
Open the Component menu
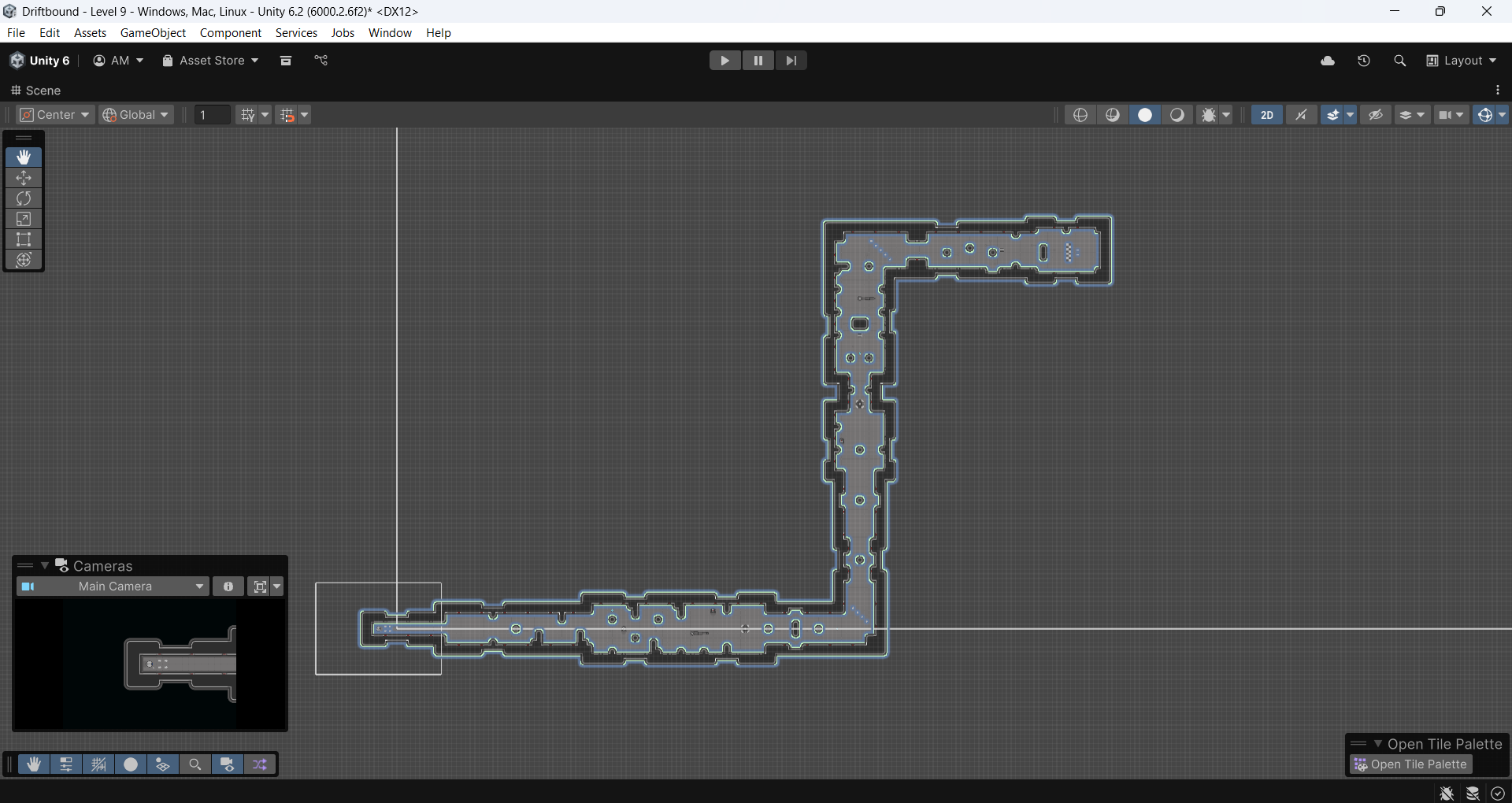point(230,33)
